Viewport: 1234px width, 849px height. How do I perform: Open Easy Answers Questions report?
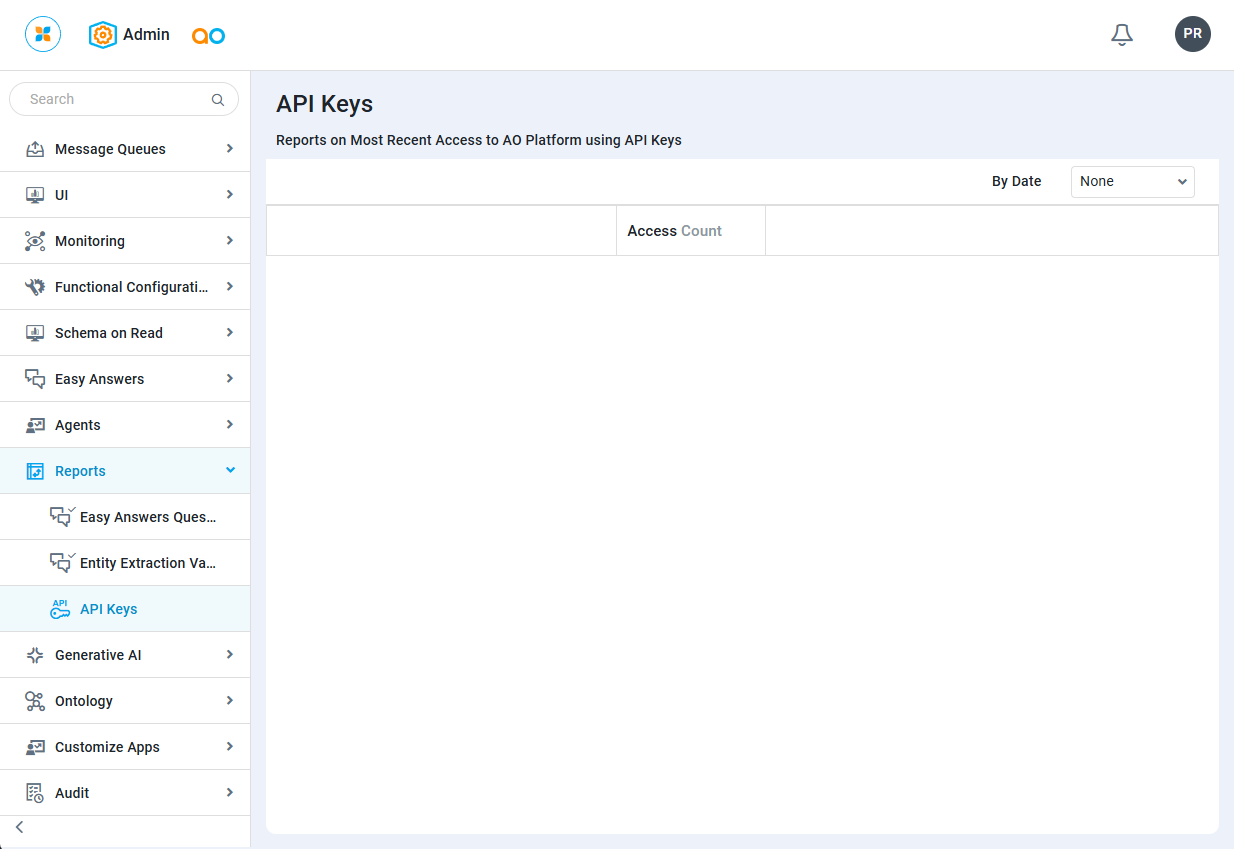[147, 517]
